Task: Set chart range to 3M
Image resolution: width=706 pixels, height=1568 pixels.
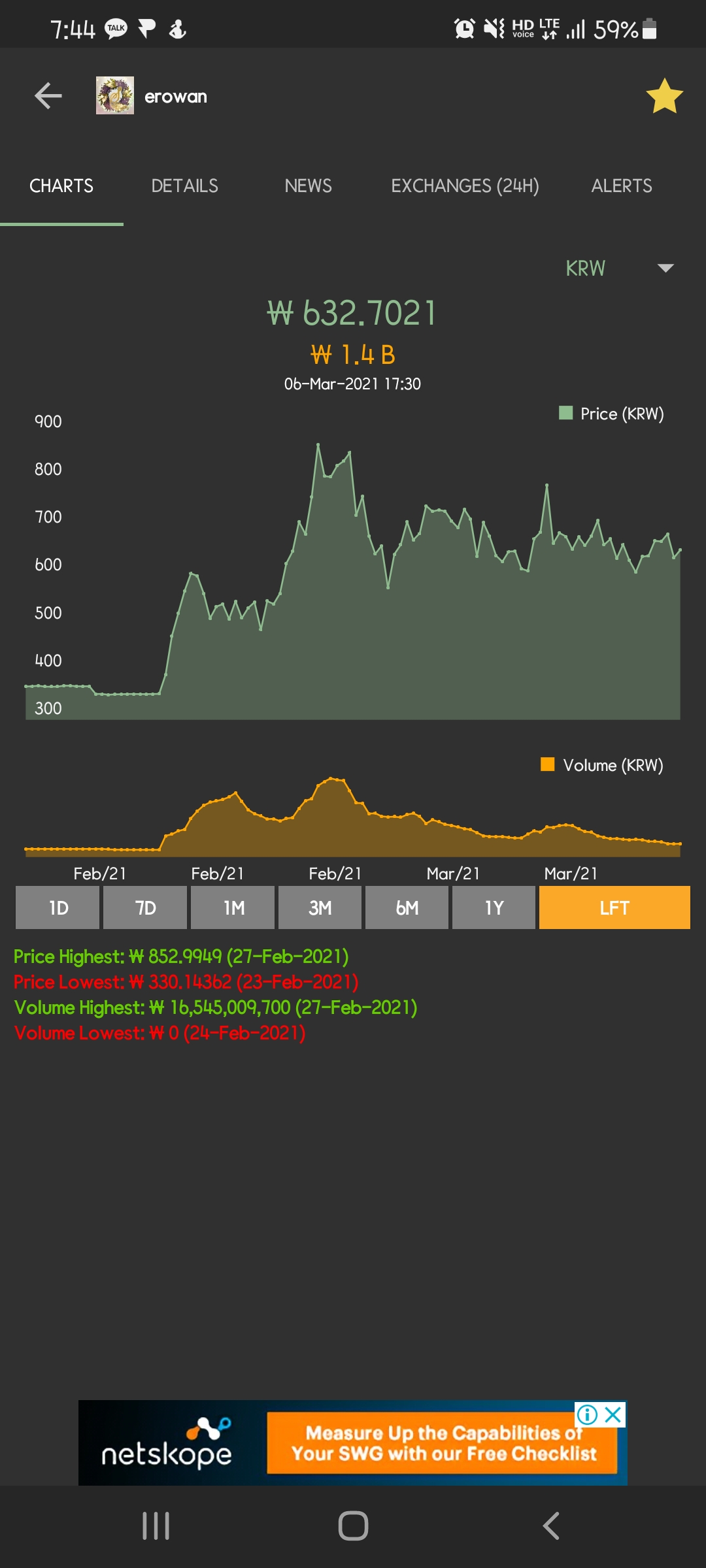Action: (x=320, y=907)
